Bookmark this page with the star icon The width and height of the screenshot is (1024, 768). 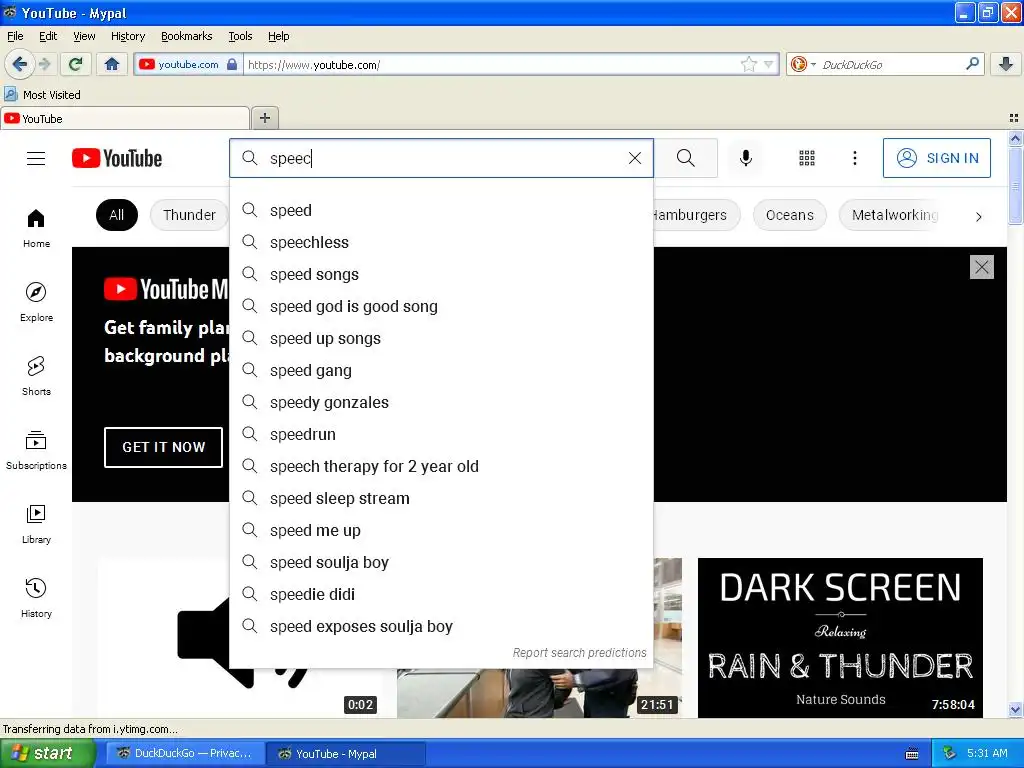click(748, 64)
